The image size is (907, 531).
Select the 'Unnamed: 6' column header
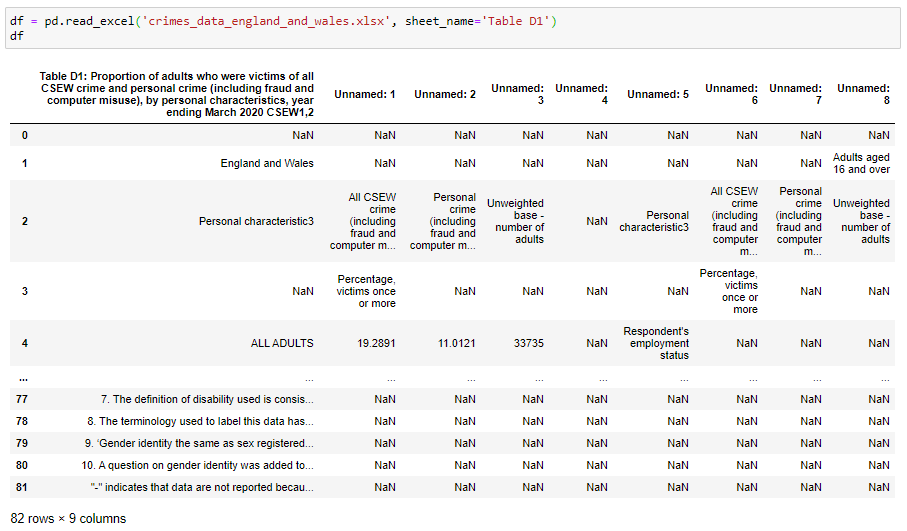731,94
